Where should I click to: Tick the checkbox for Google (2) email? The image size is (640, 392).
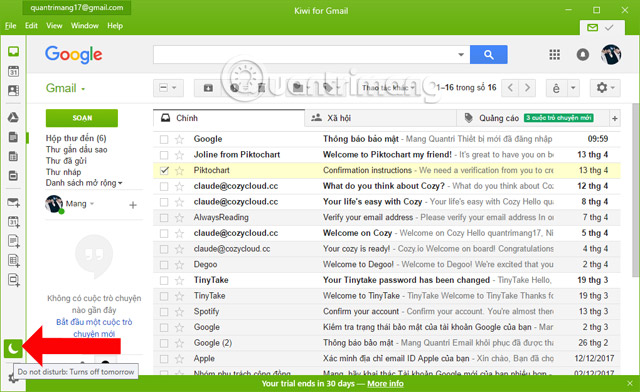(164, 343)
